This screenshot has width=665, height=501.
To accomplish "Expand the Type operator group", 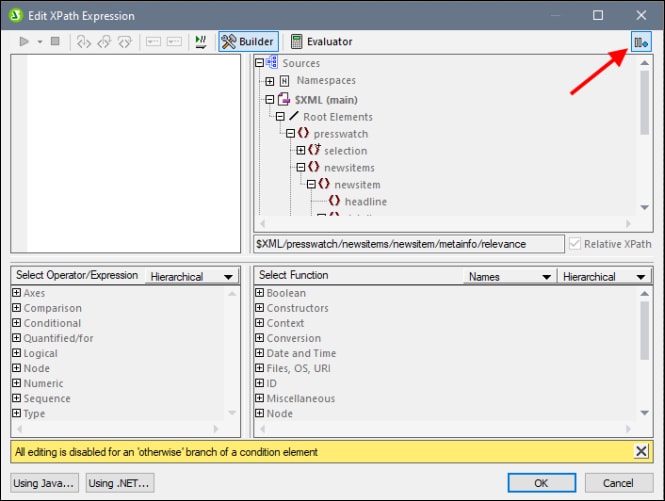I will pyautogui.click(x=16, y=413).
